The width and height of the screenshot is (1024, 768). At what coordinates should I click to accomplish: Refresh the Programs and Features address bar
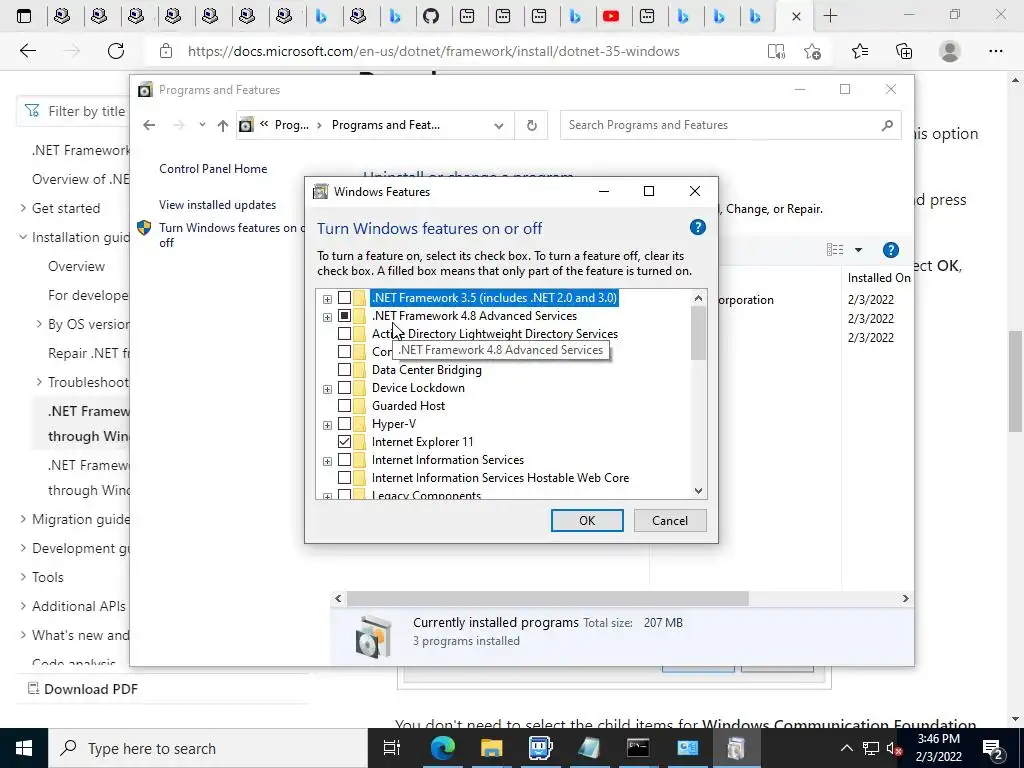pos(532,125)
